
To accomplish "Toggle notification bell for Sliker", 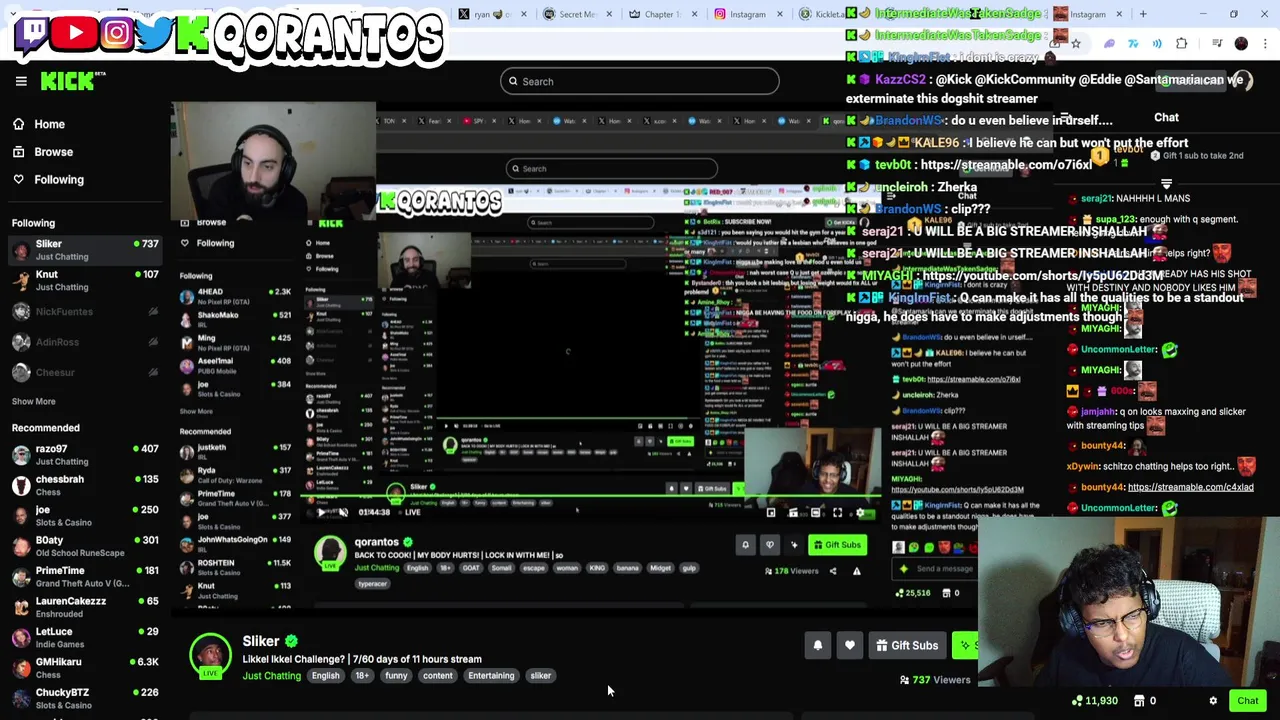I will [x=818, y=646].
